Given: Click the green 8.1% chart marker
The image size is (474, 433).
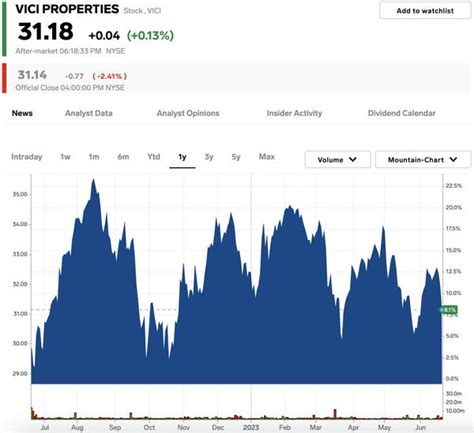Looking at the screenshot, I should coord(449,310).
